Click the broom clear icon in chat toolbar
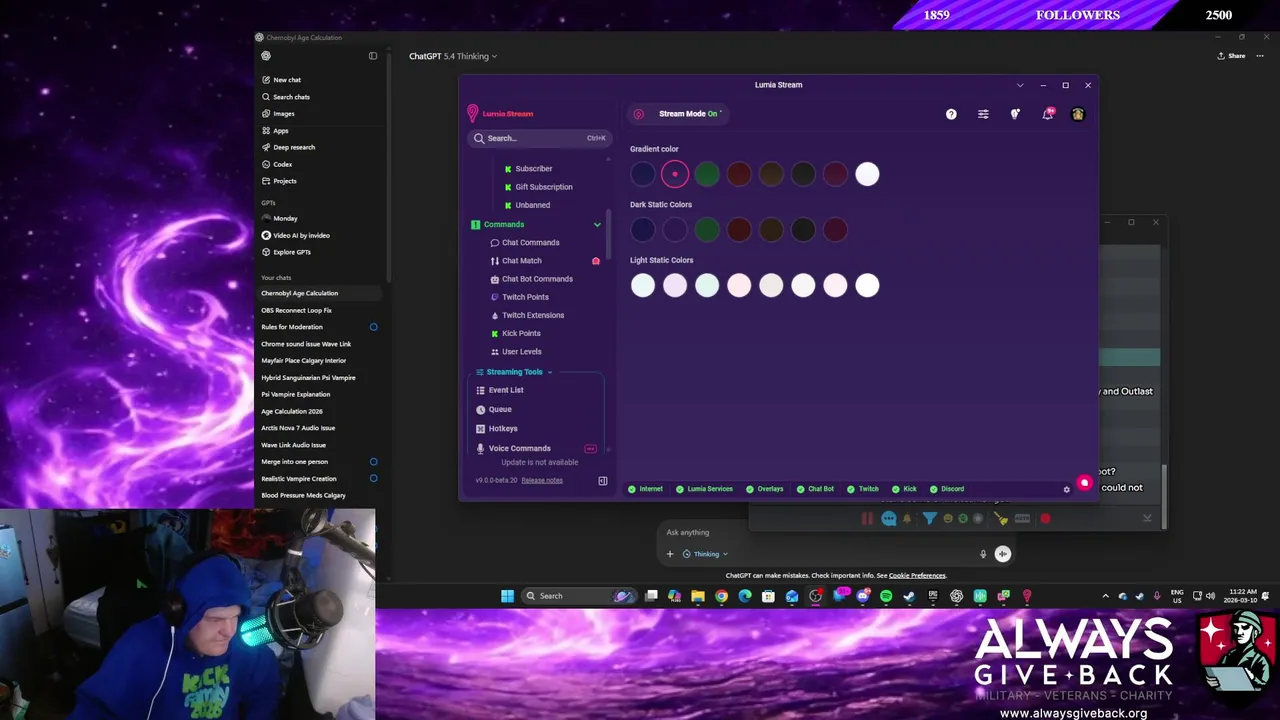This screenshot has height=720, width=1280. pos(1000,518)
